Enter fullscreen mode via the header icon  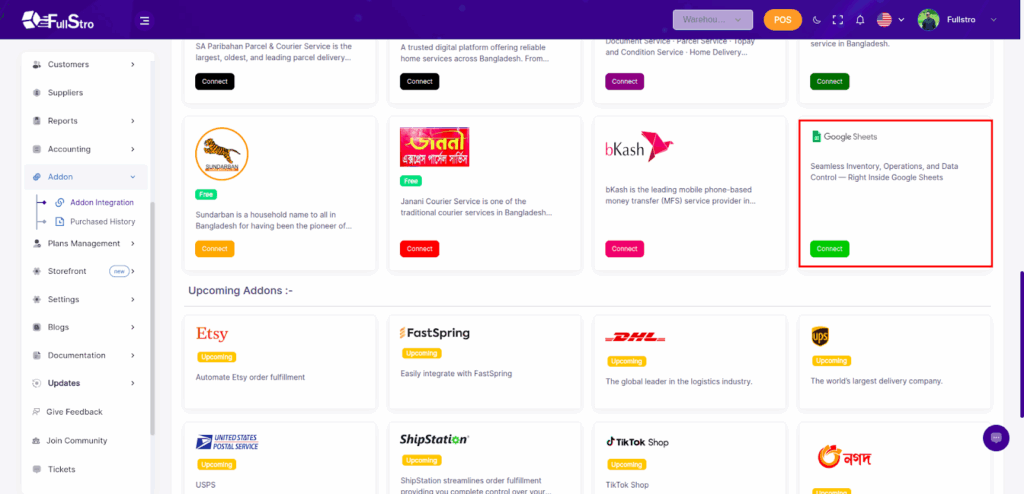click(838, 19)
